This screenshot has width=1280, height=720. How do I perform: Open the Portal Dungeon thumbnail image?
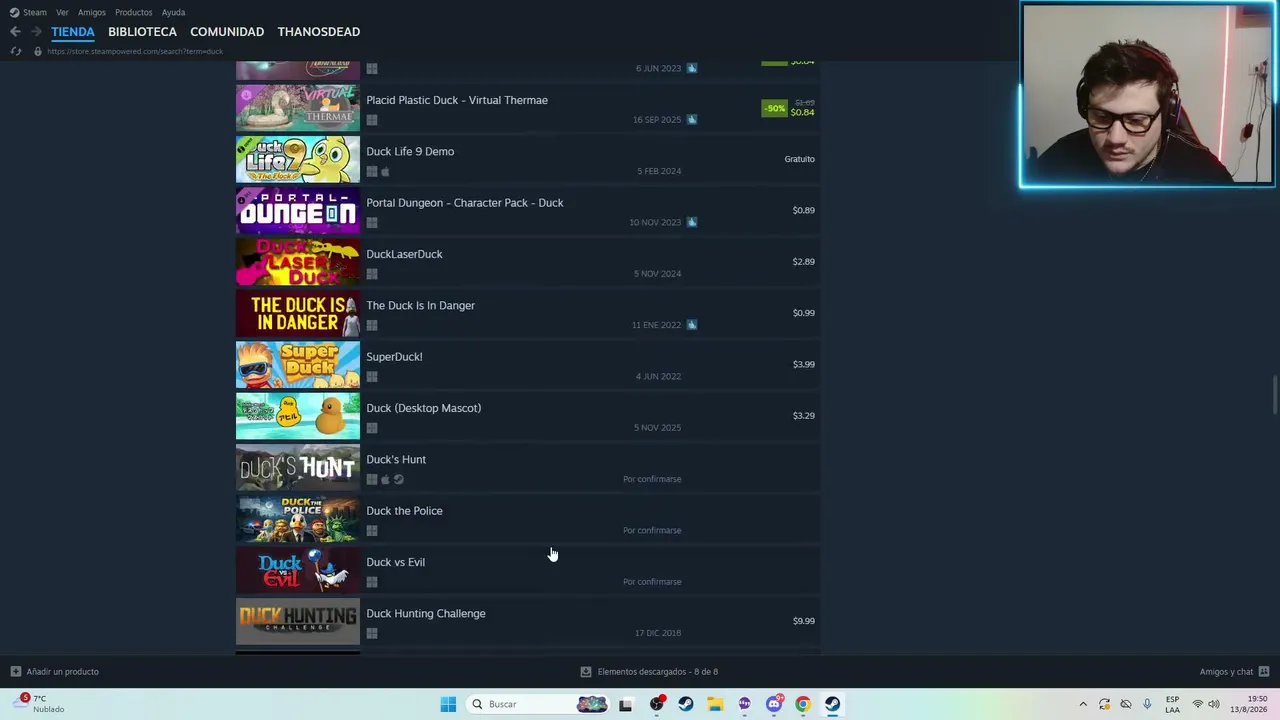[x=298, y=210]
